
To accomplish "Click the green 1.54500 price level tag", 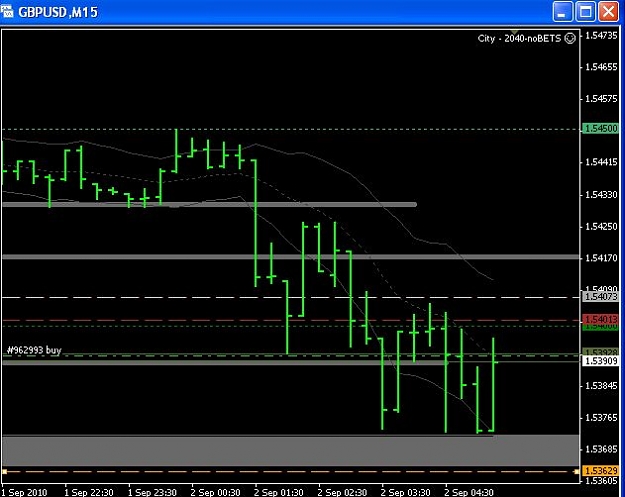I will click(x=600, y=129).
